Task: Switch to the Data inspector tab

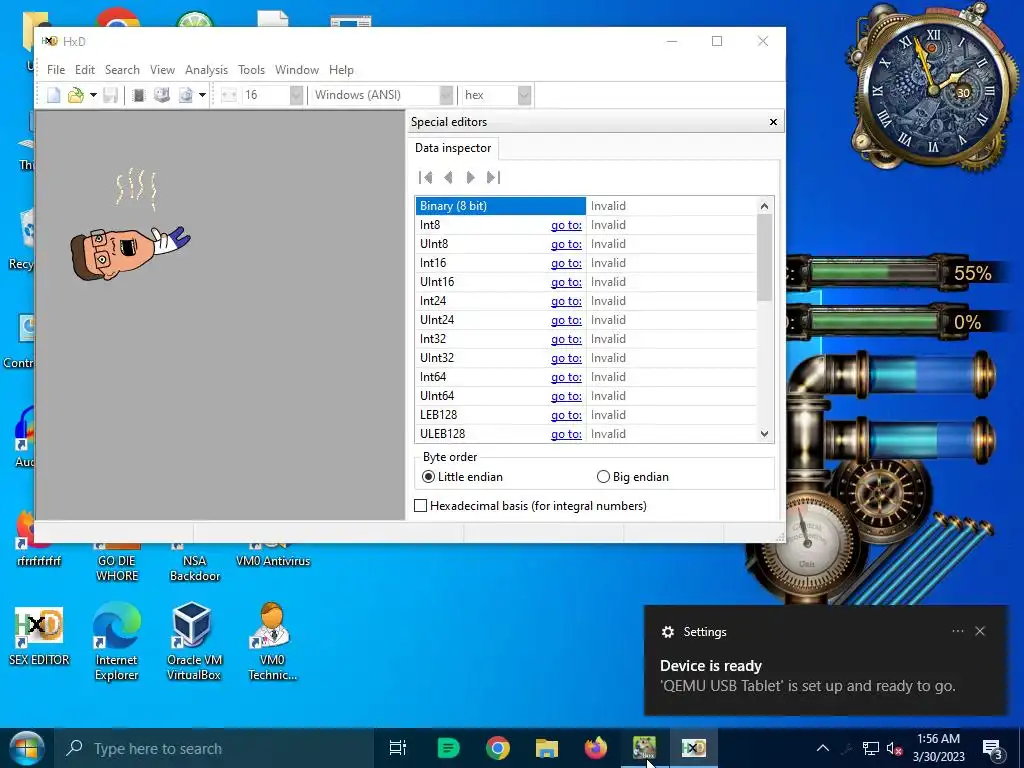Action: coord(453,148)
